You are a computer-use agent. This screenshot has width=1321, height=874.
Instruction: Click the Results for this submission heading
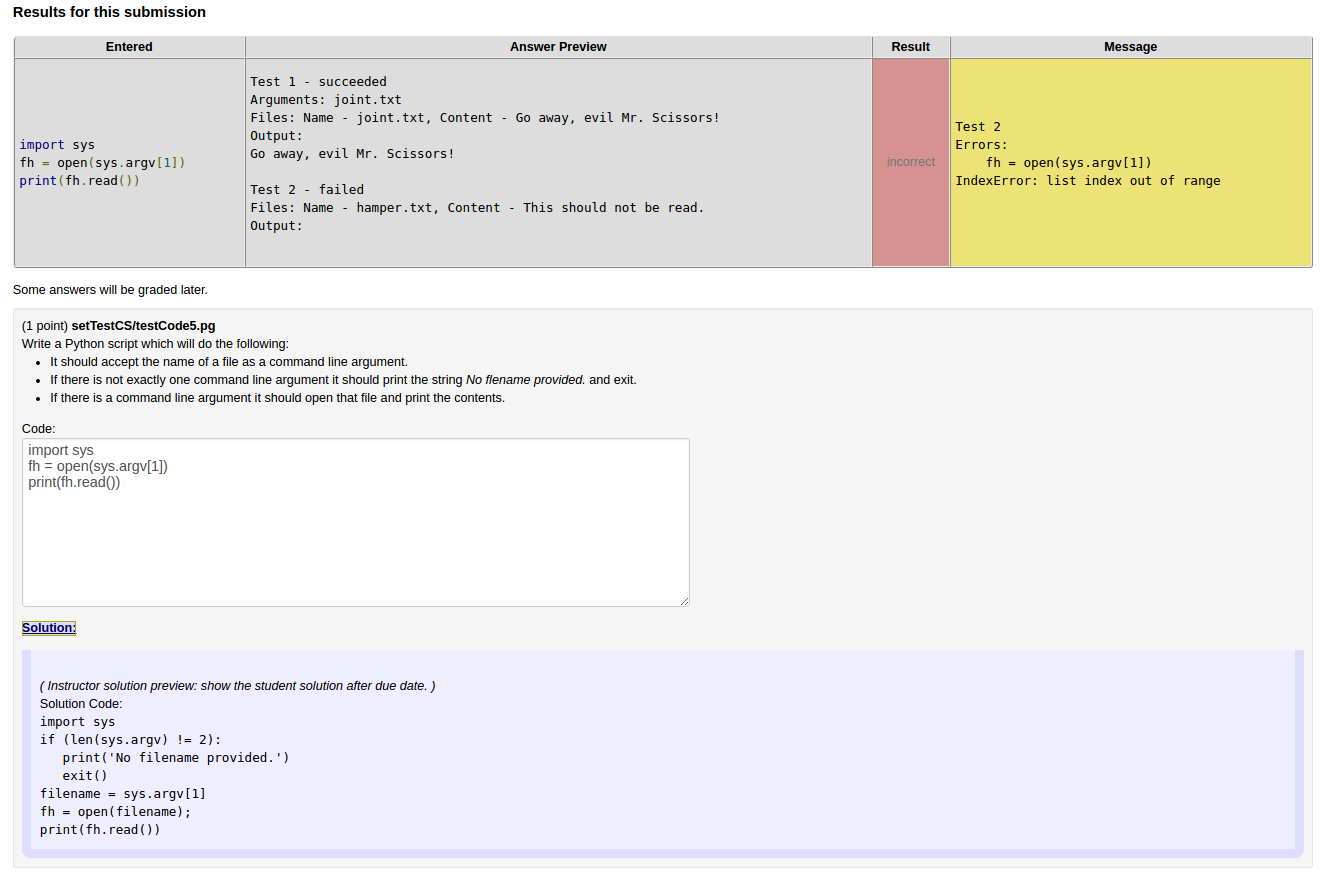(109, 12)
